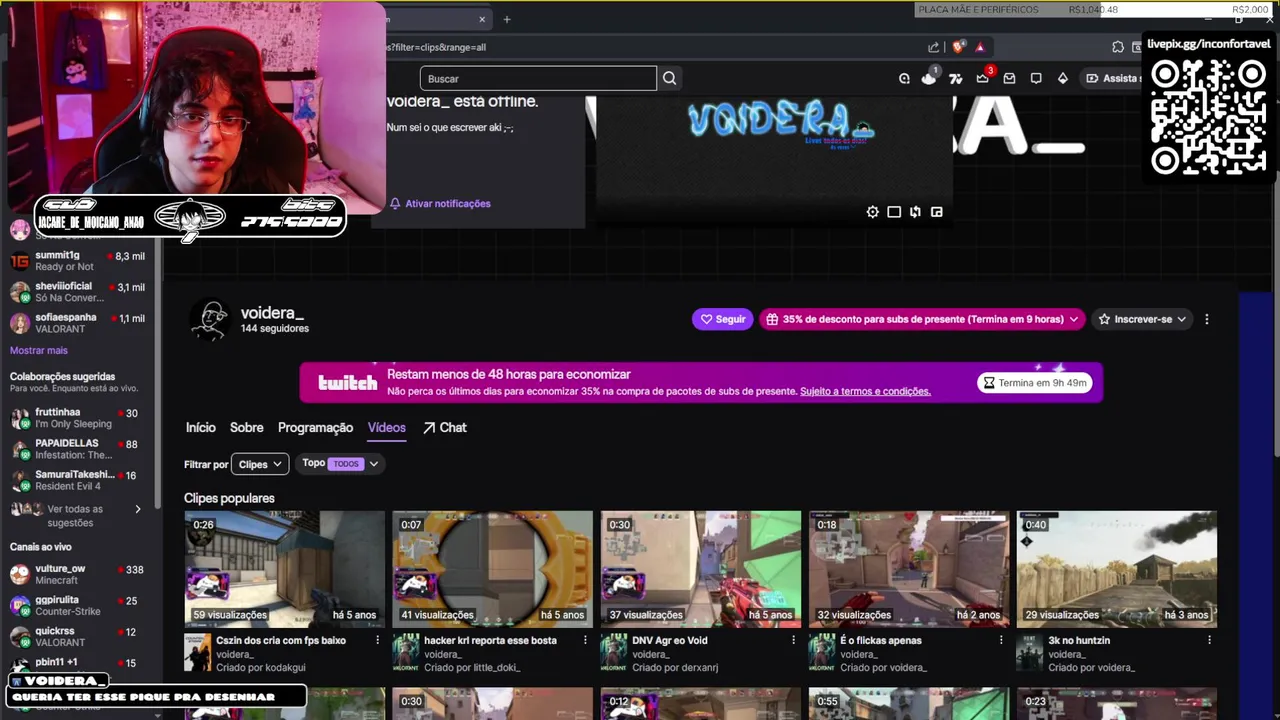Switch to the Início tab
This screenshot has width=1280, height=720.
[x=200, y=427]
